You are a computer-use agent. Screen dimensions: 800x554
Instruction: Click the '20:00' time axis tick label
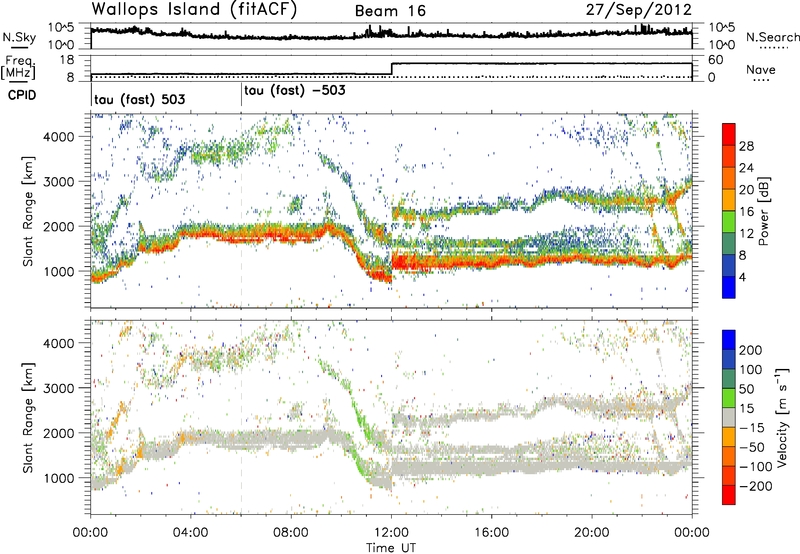(592, 533)
